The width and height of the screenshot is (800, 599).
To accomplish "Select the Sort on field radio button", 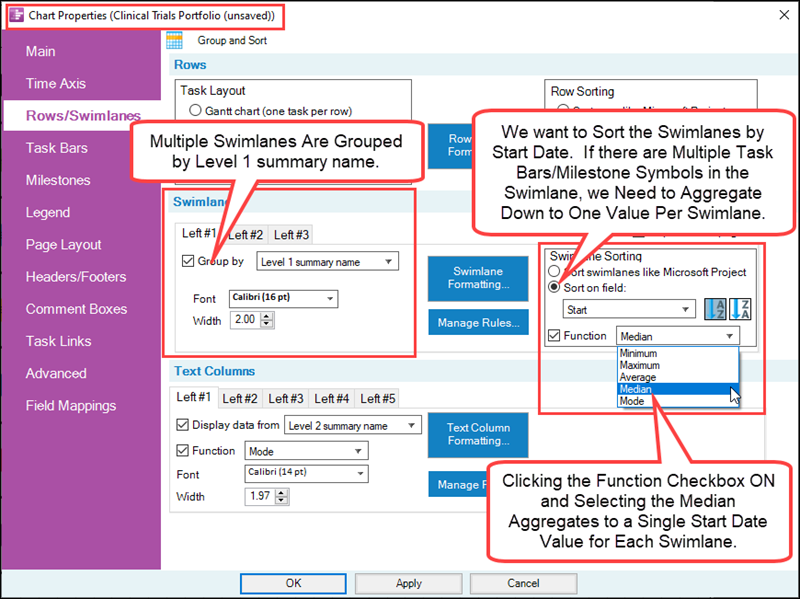I will (554, 287).
